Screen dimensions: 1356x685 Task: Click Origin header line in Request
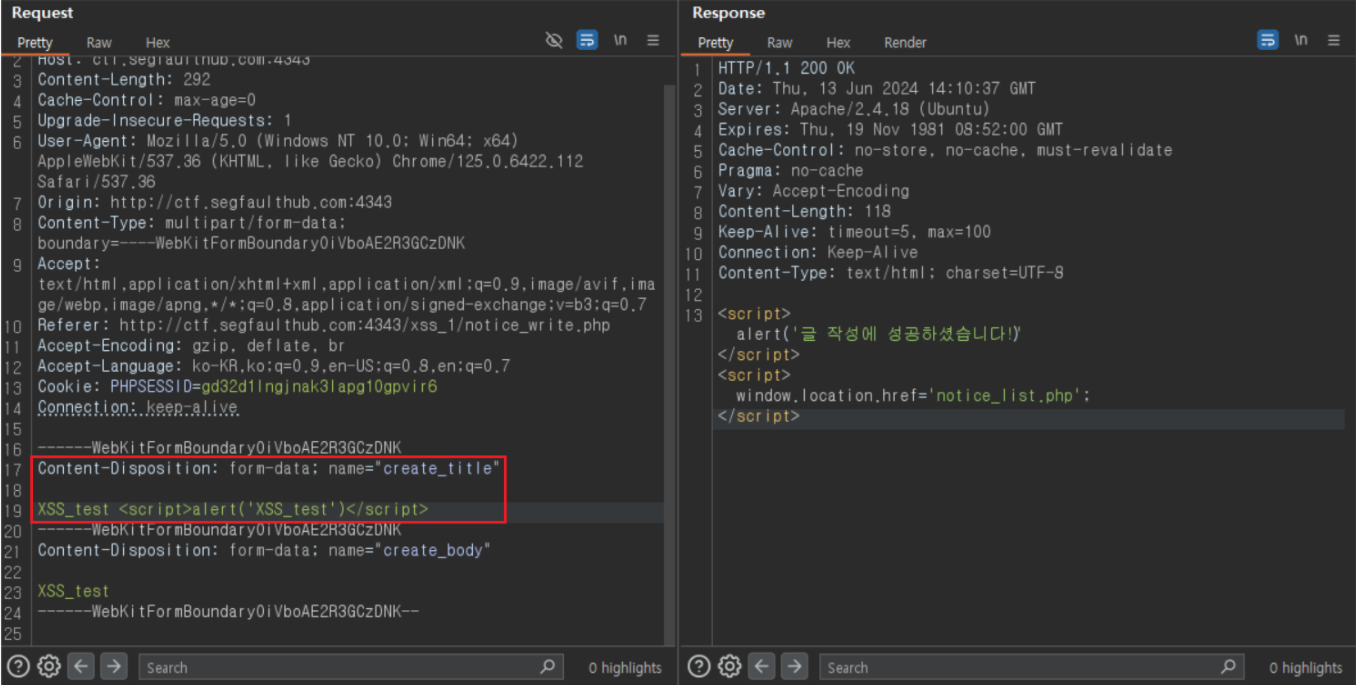(215, 202)
